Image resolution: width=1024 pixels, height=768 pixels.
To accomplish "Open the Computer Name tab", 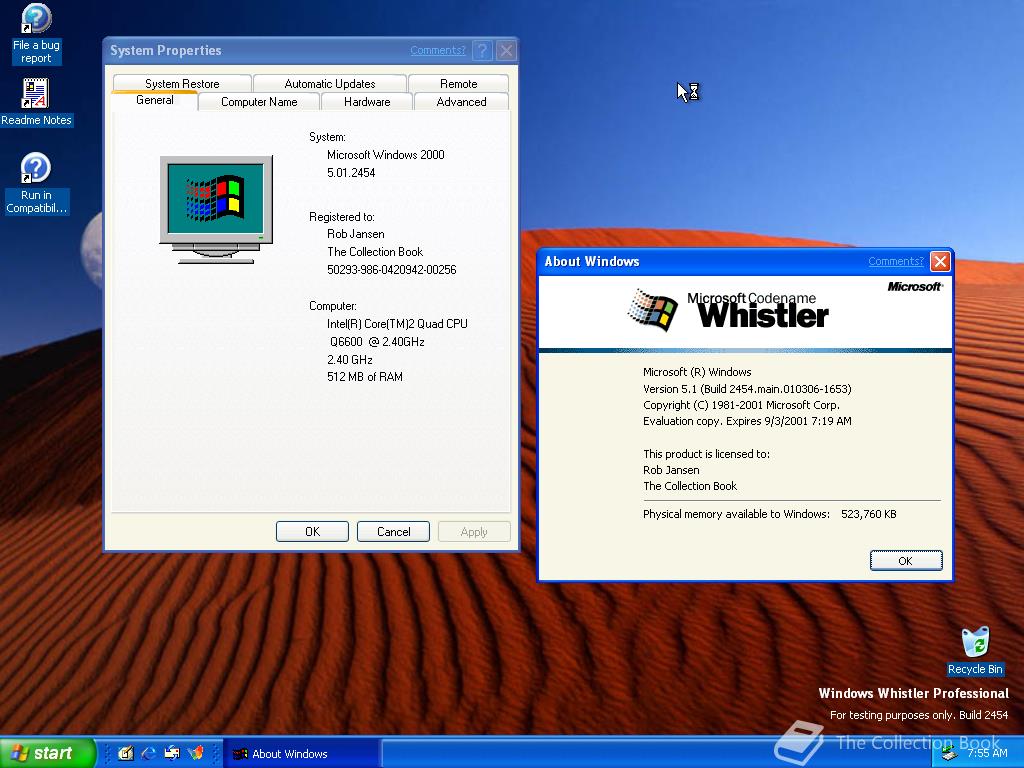I will click(259, 102).
